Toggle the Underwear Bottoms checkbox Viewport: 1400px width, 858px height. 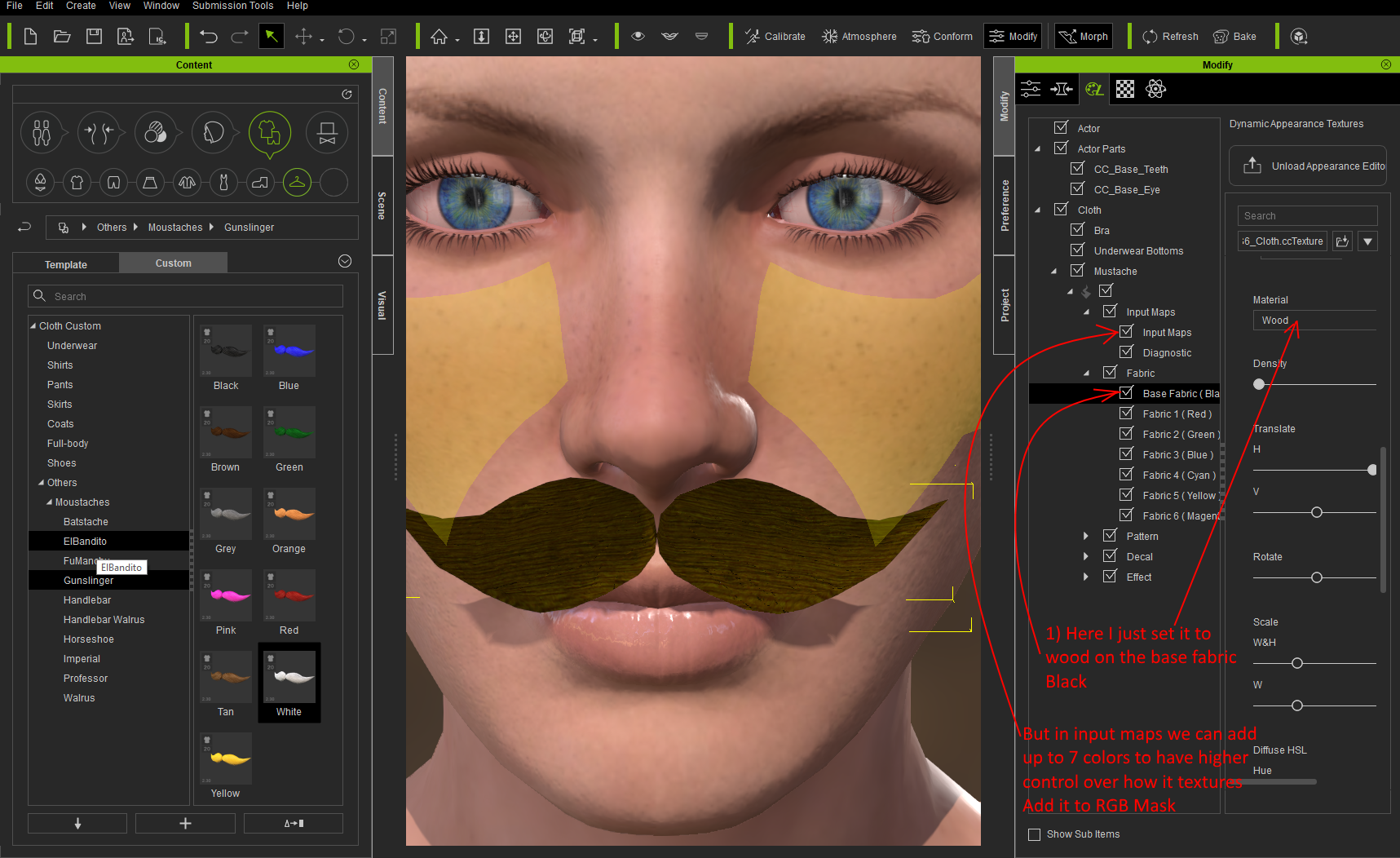coord(1077,250)
